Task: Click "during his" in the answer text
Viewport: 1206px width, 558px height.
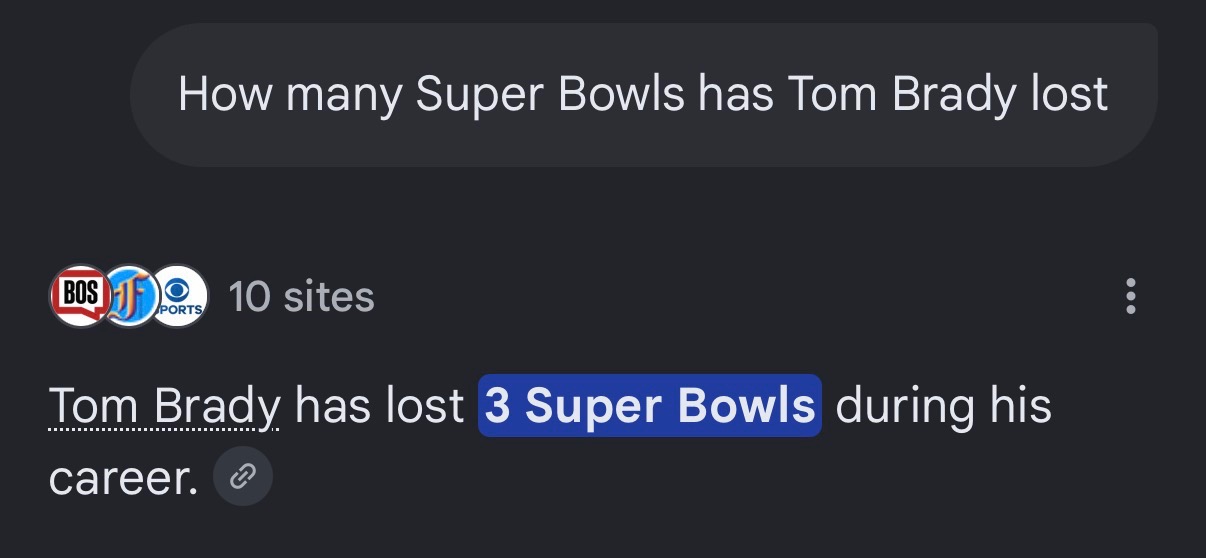Action: [943, 407]
